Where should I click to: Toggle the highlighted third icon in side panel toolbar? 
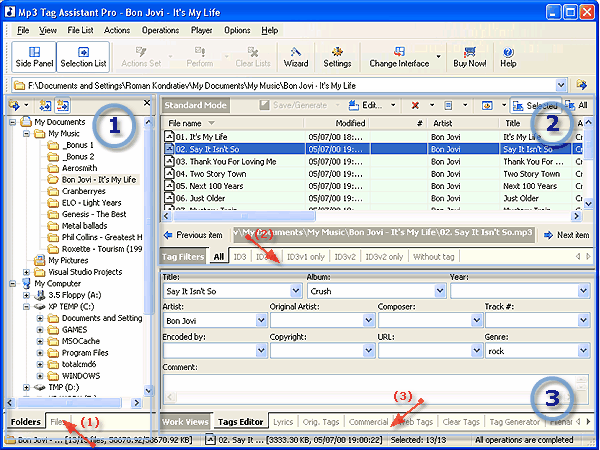[x=62, y=105]
